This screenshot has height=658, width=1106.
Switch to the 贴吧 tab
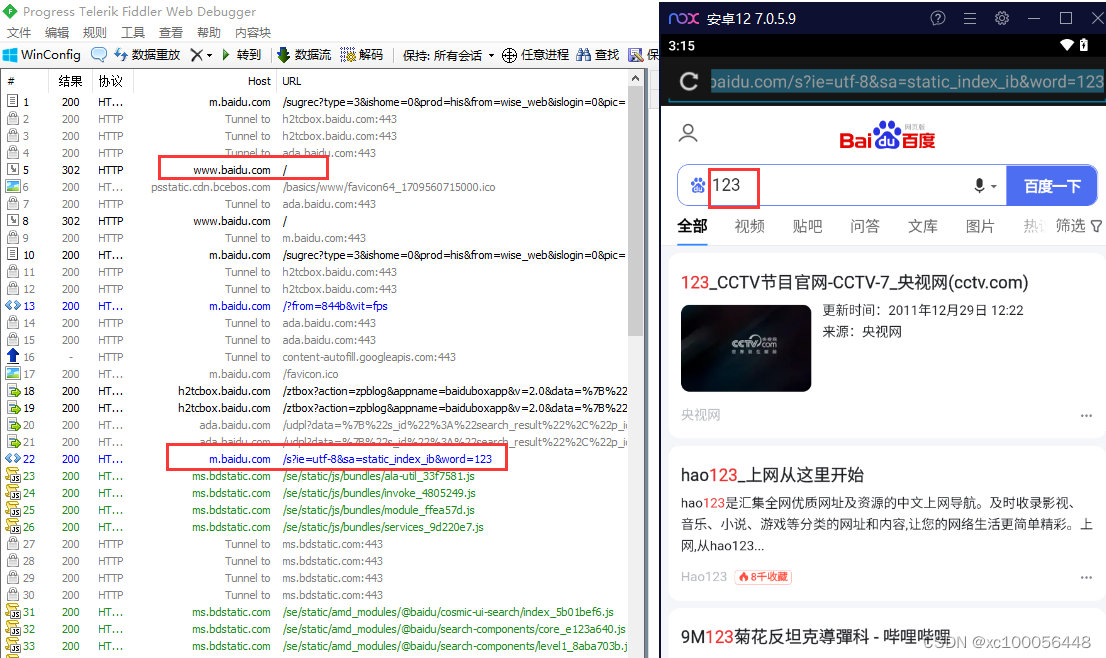coord(807,226)
